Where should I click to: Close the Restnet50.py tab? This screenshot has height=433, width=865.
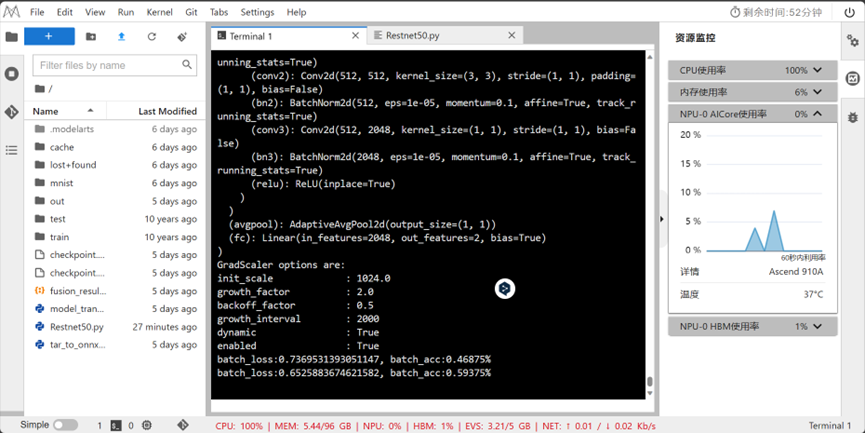(x=511, y=35)
